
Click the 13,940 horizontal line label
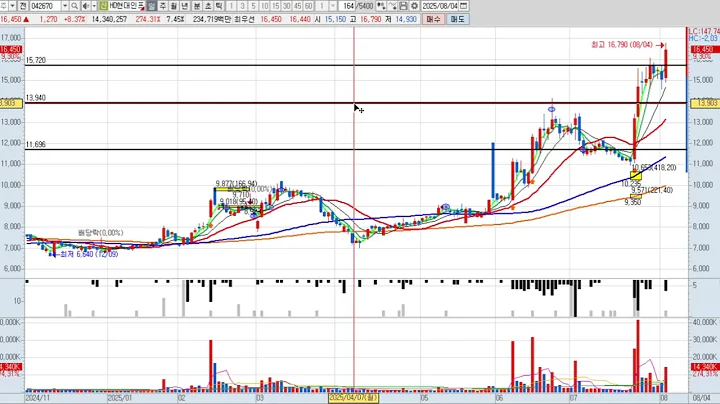pyautogui.click(x=36, y=98)
